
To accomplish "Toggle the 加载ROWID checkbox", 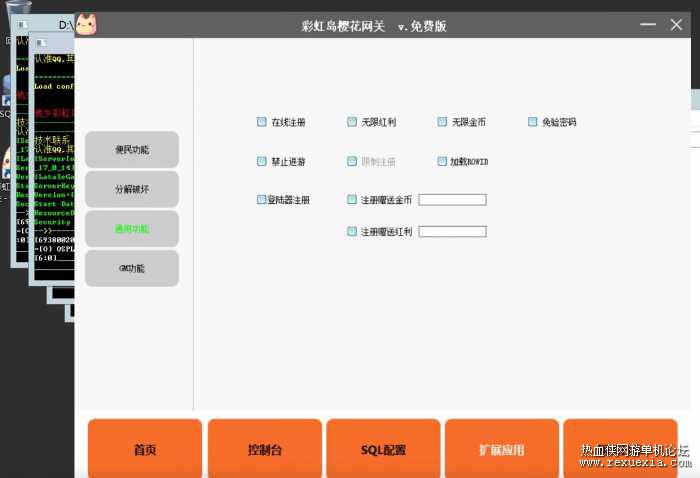I will point(442,161).
